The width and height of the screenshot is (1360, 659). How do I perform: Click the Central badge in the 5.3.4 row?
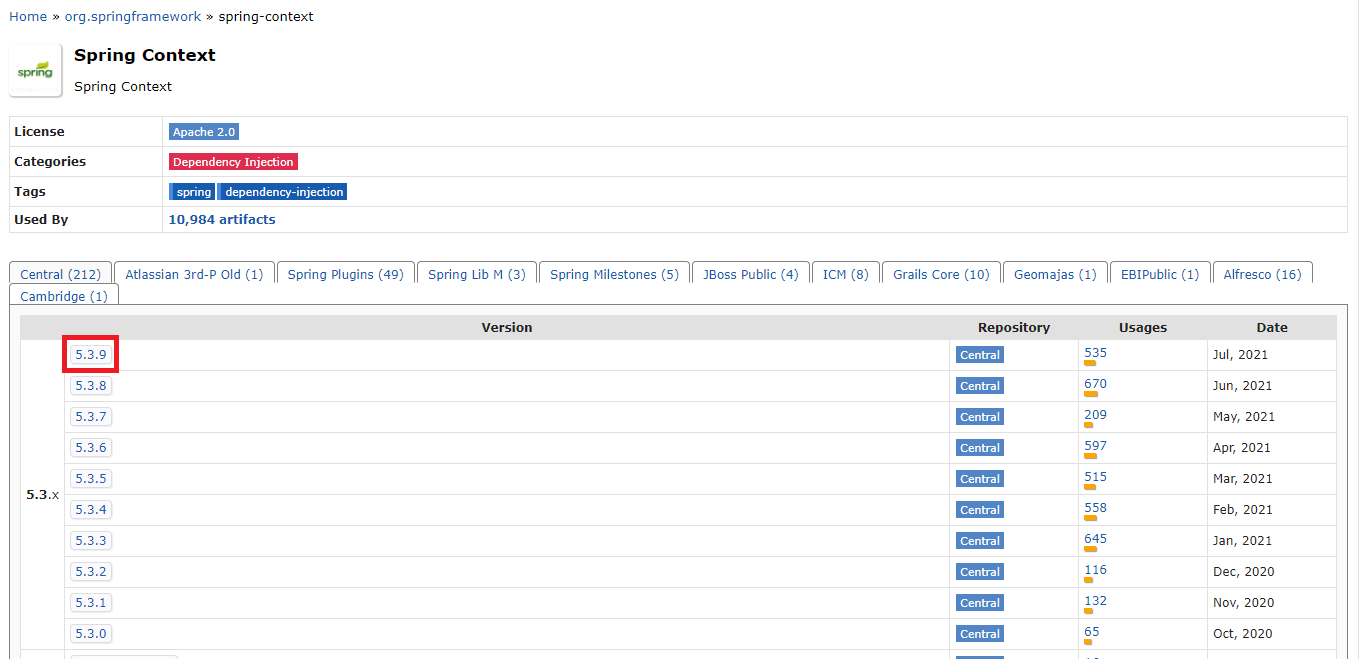coord(980,510)
